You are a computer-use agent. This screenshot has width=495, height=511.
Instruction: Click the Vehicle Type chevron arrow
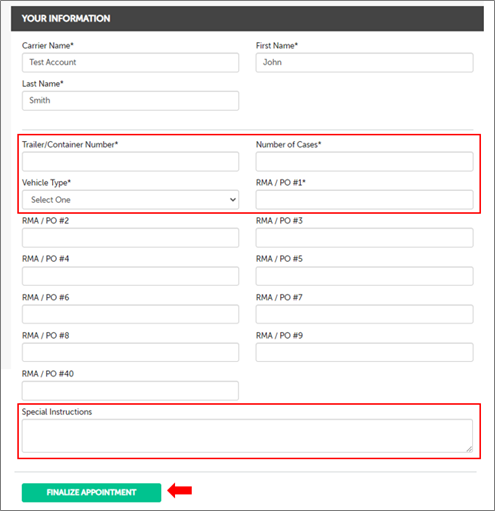point(233,200)
